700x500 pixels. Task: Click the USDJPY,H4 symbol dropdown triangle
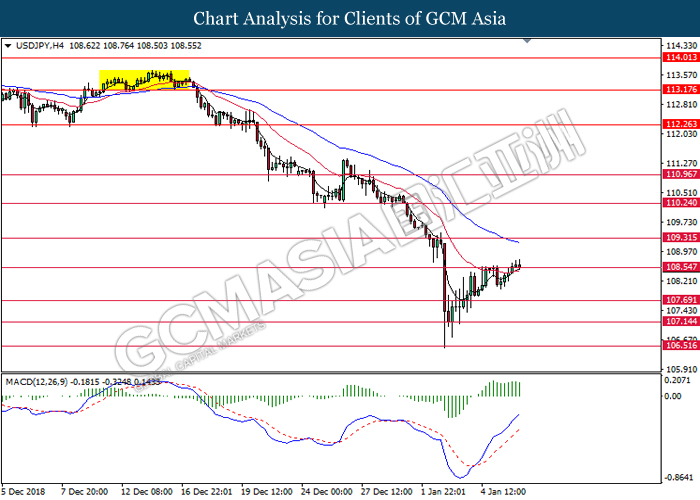[x=8, y=46]
